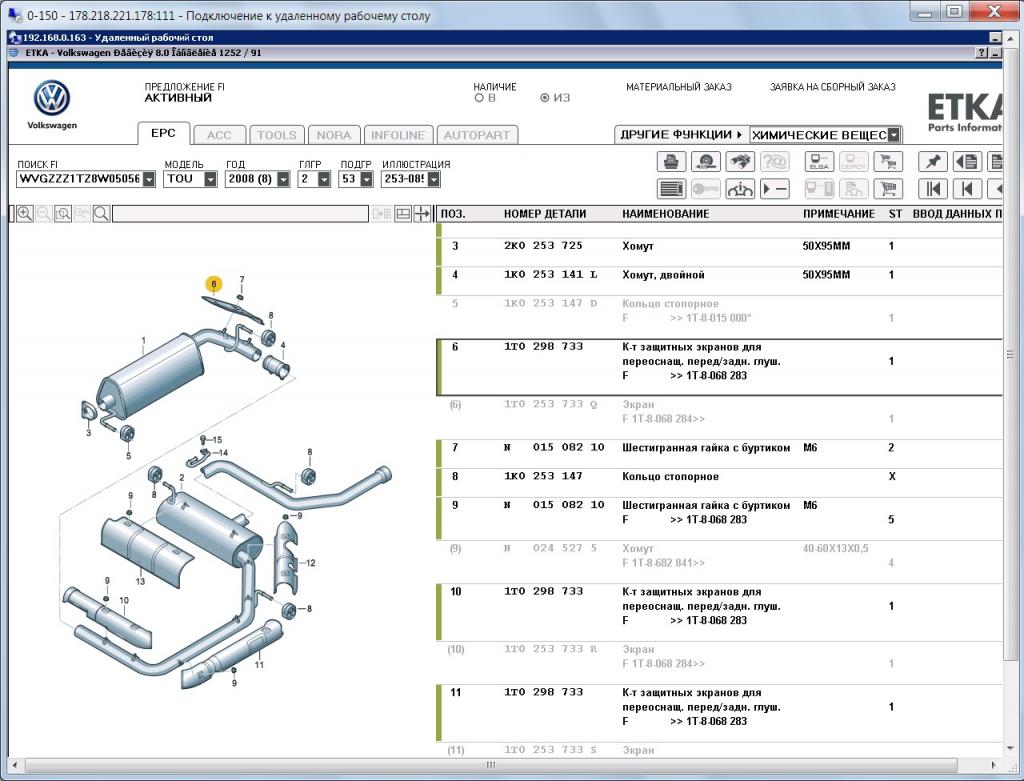Click the arrow-through-divider pane icon
1024x781 pixels.
pyautogui.click(x=422, y=214)
